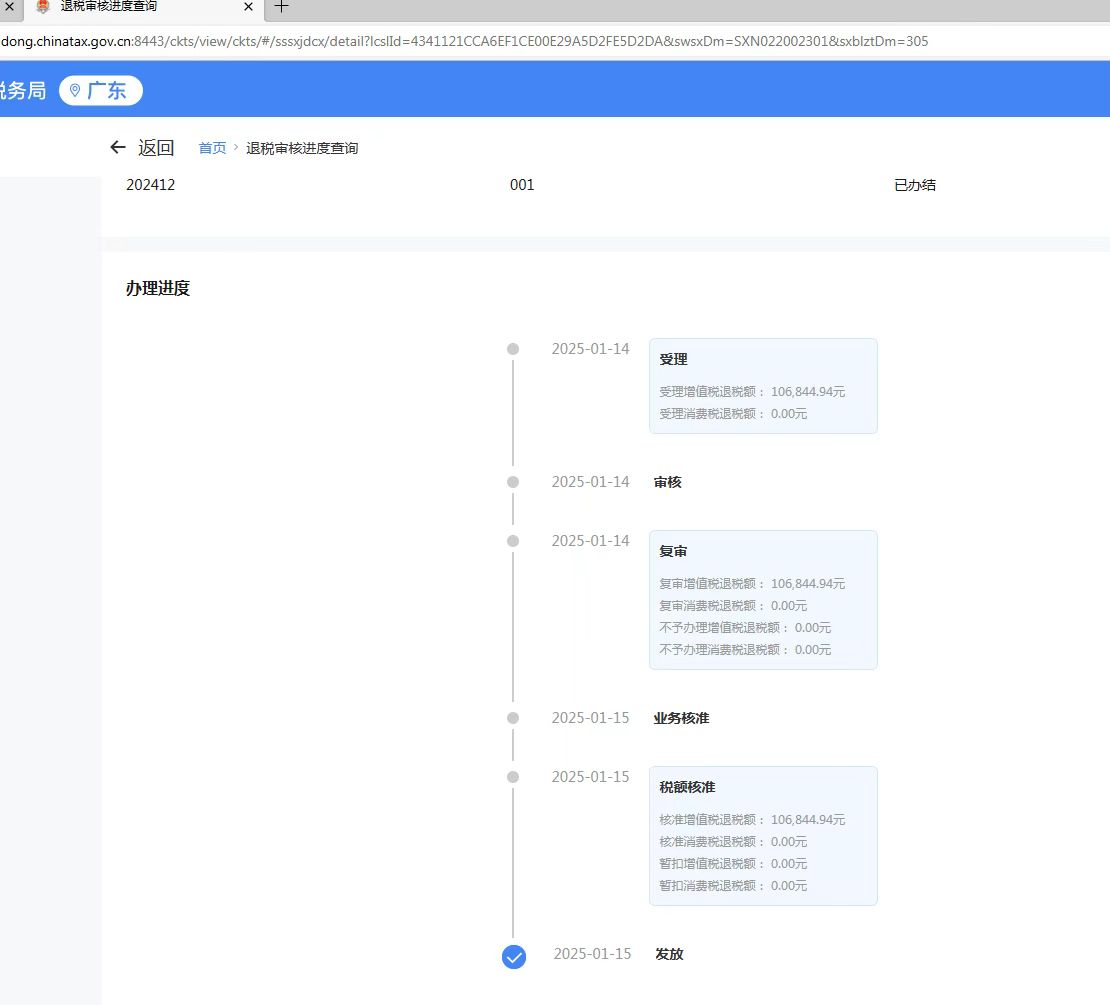Click the back arrow beside 返回
This screenshot has width=1110, height=1005.
117,147
